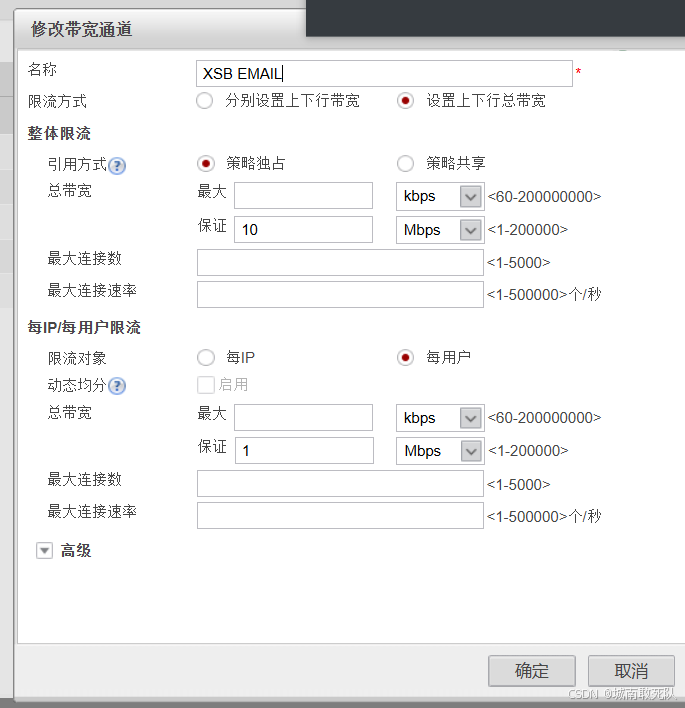The height and width of the screenshot is (708, 685).
Task: Focus the 名称 field containing XSB EMAIL
Action: (x=384, y=73)
